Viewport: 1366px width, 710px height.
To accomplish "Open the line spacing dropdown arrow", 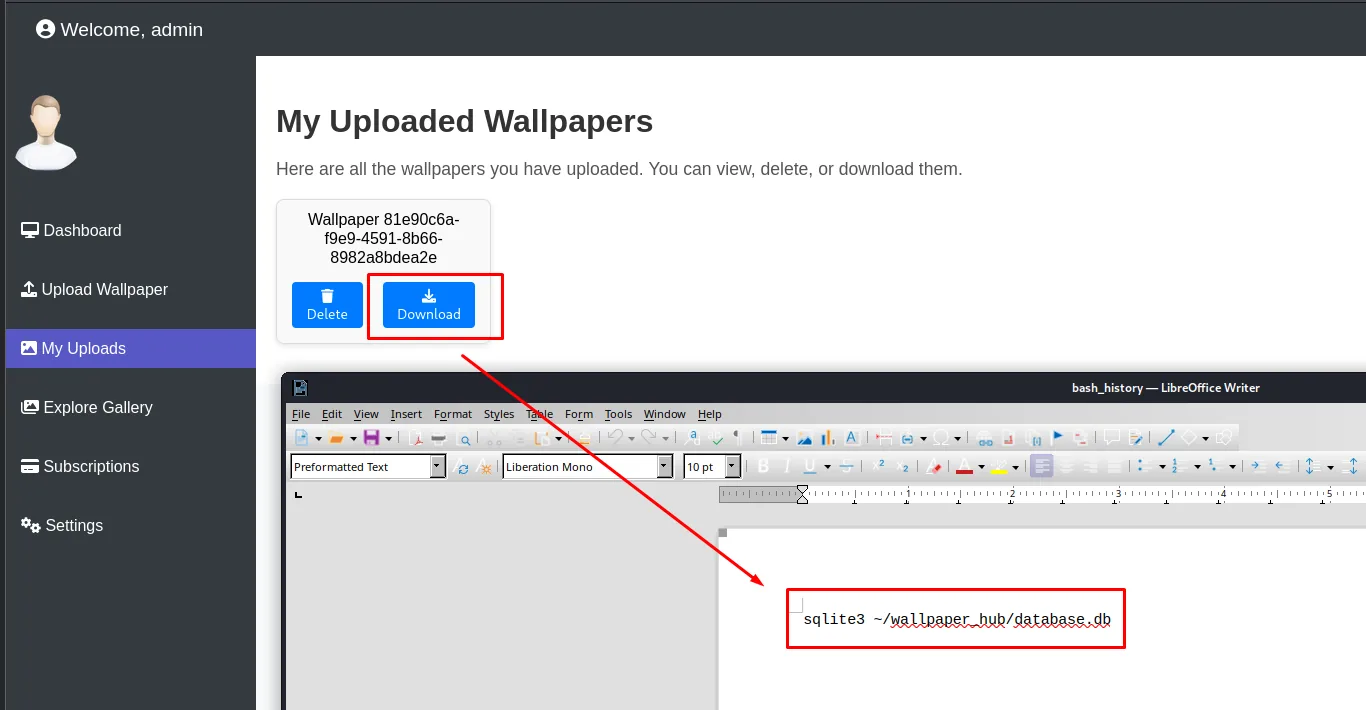I will pyautogui.click(x=1330, y=467).
